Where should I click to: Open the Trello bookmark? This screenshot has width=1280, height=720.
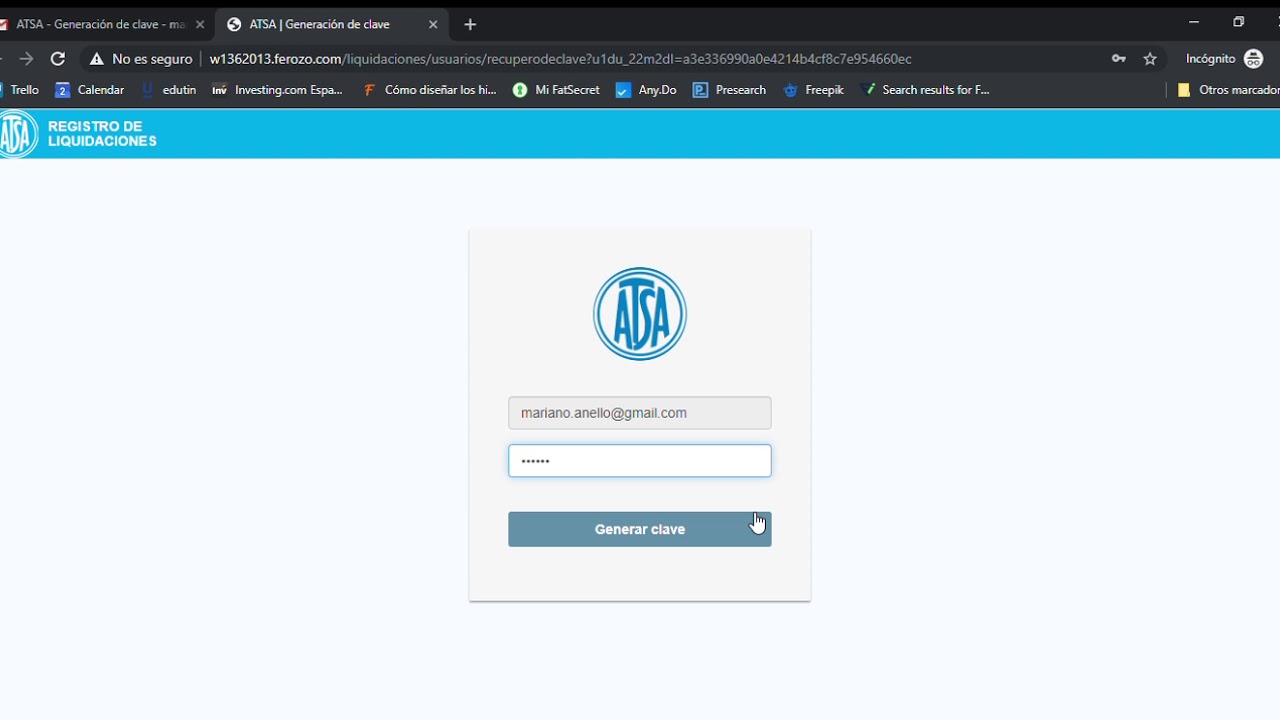pyautogui.click(x=20, y=90)
